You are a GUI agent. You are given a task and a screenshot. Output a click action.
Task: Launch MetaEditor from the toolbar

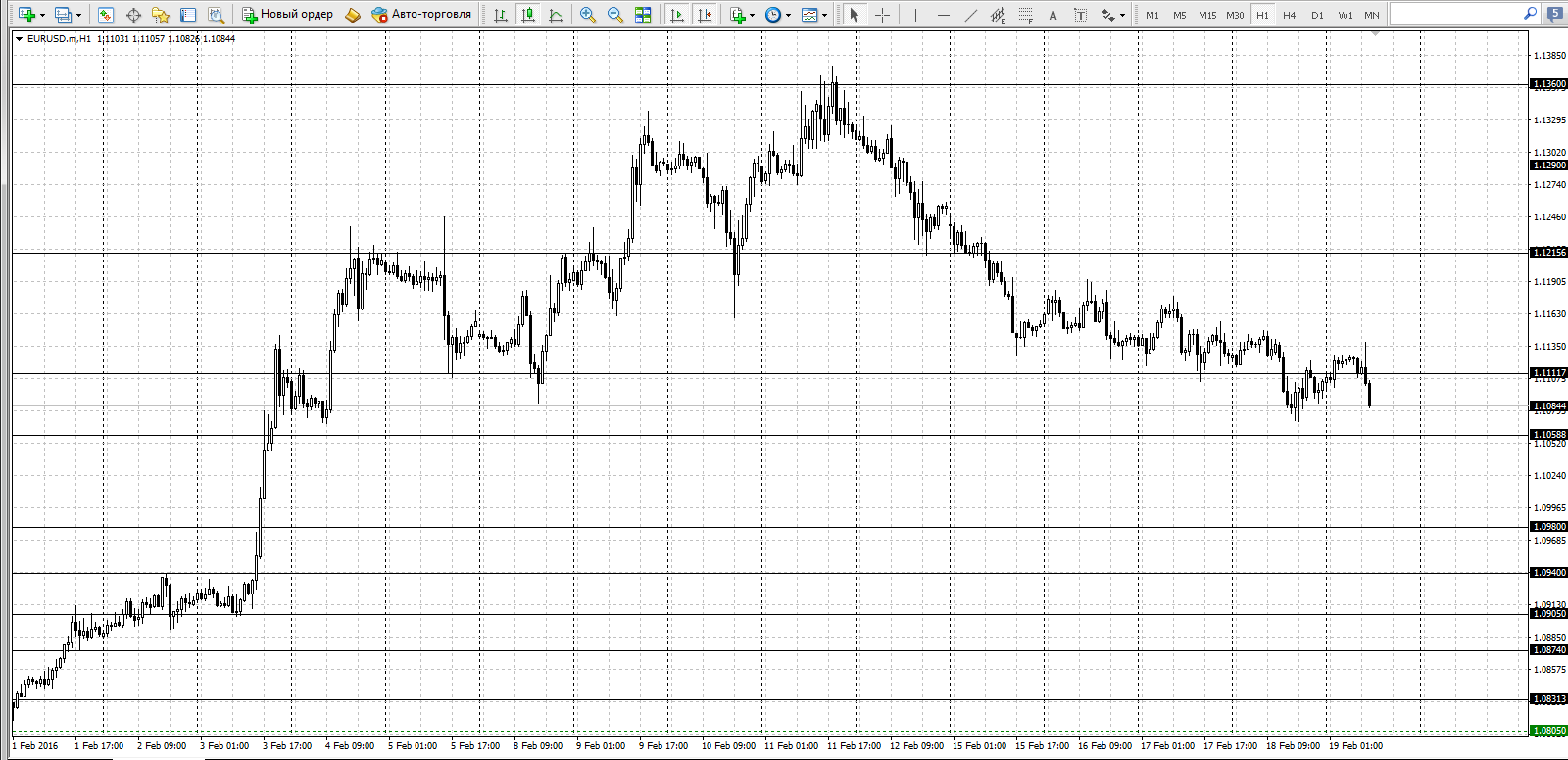click(x=353, y=15)
